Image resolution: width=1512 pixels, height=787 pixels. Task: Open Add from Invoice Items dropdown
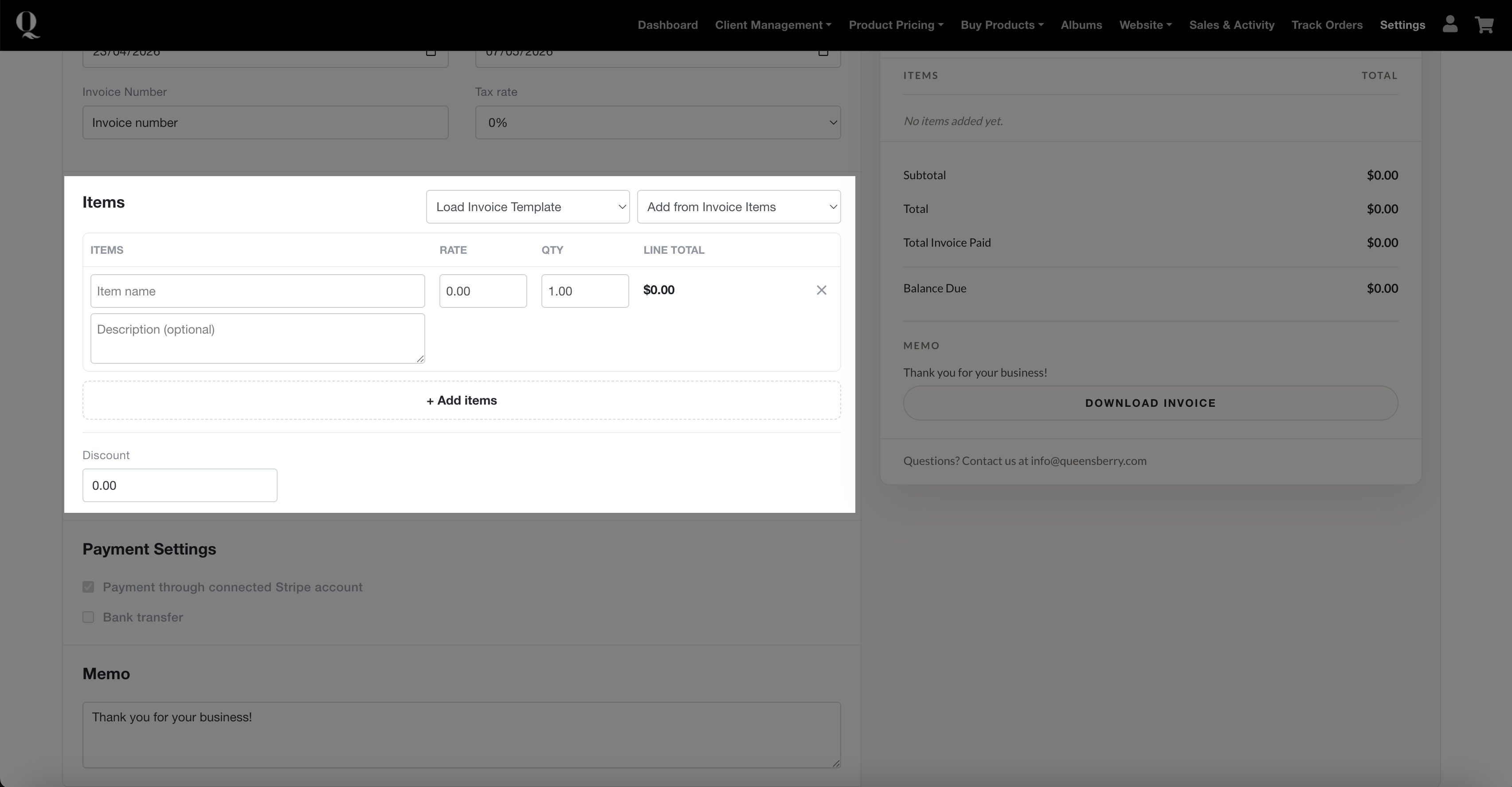738,207
